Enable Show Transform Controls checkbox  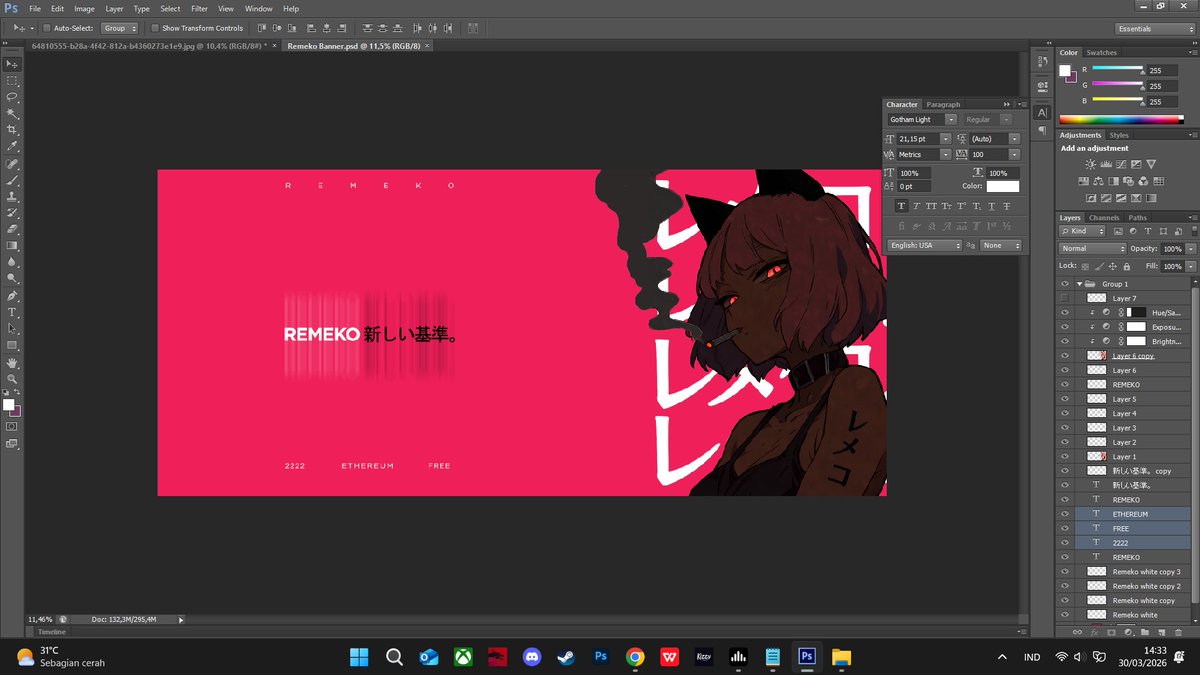tap(155, 28)
